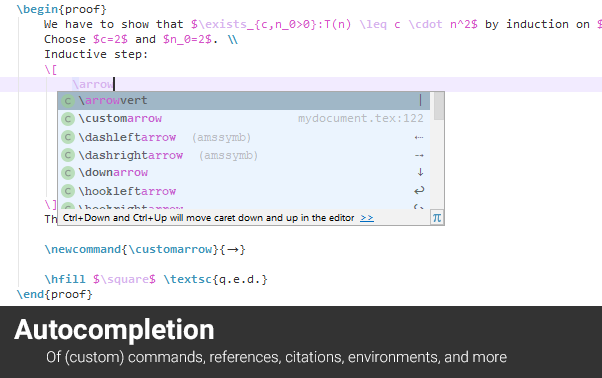Click the completion popup scrollbar thumb

[x=439, y=106]
